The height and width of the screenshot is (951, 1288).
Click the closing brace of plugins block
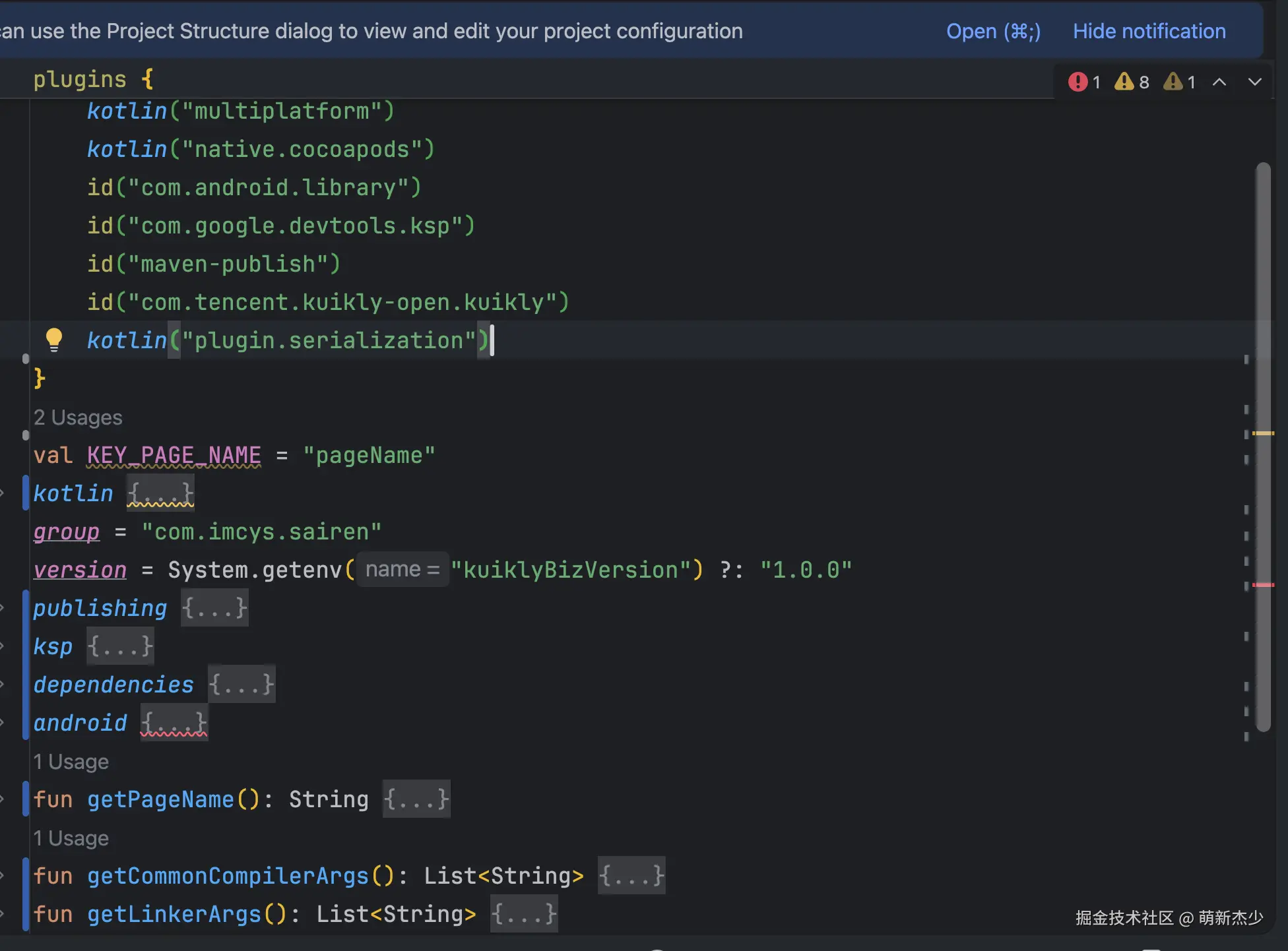click(x=40, y=378)
